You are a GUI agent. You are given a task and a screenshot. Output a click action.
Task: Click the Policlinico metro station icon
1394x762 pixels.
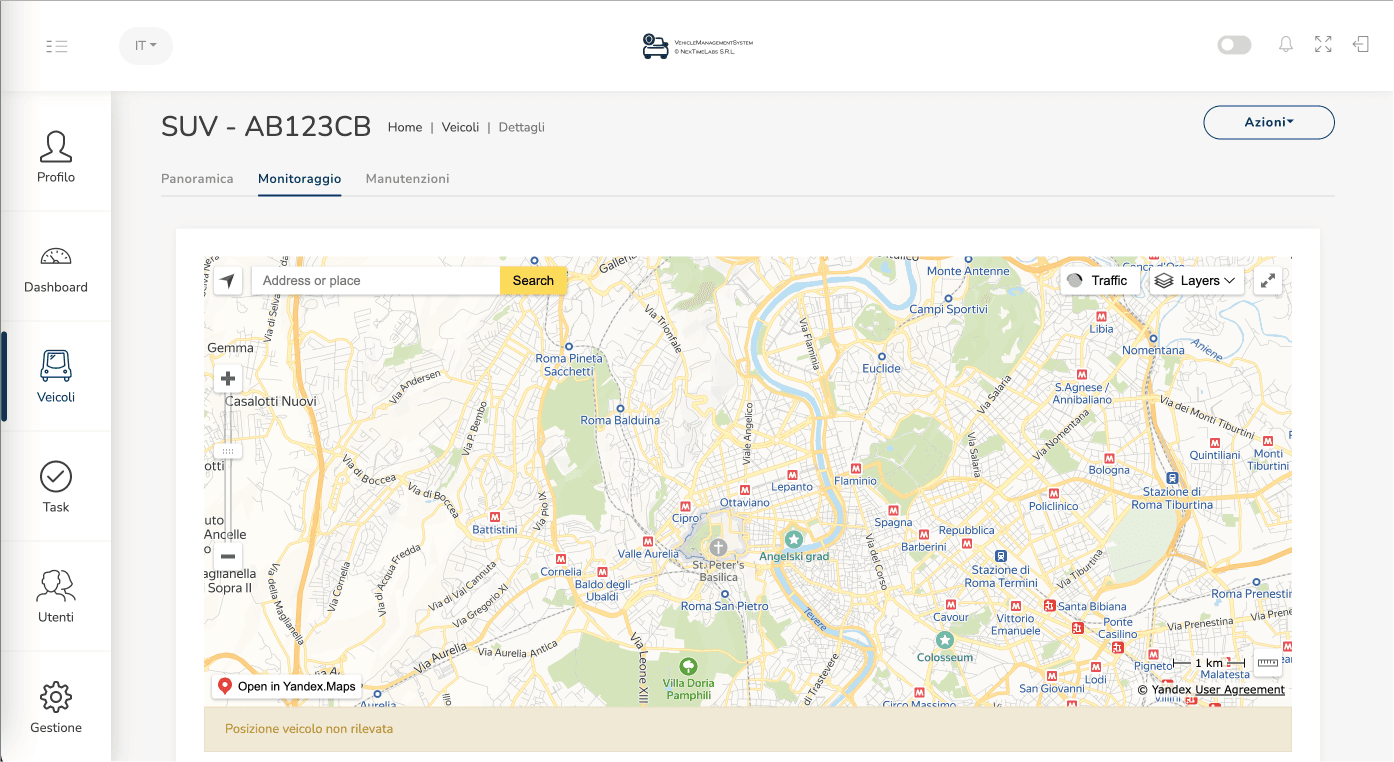tap(1053, 493)
